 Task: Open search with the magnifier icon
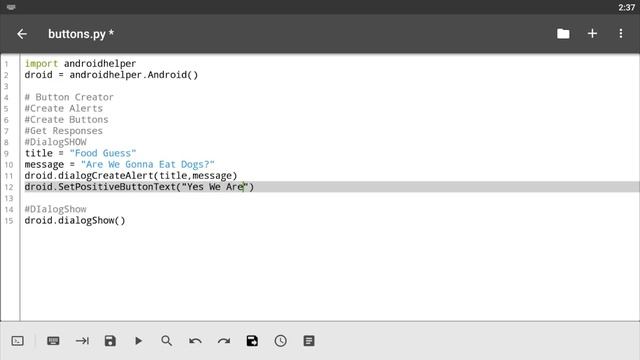pyautogui.click(x=167, y=341)
